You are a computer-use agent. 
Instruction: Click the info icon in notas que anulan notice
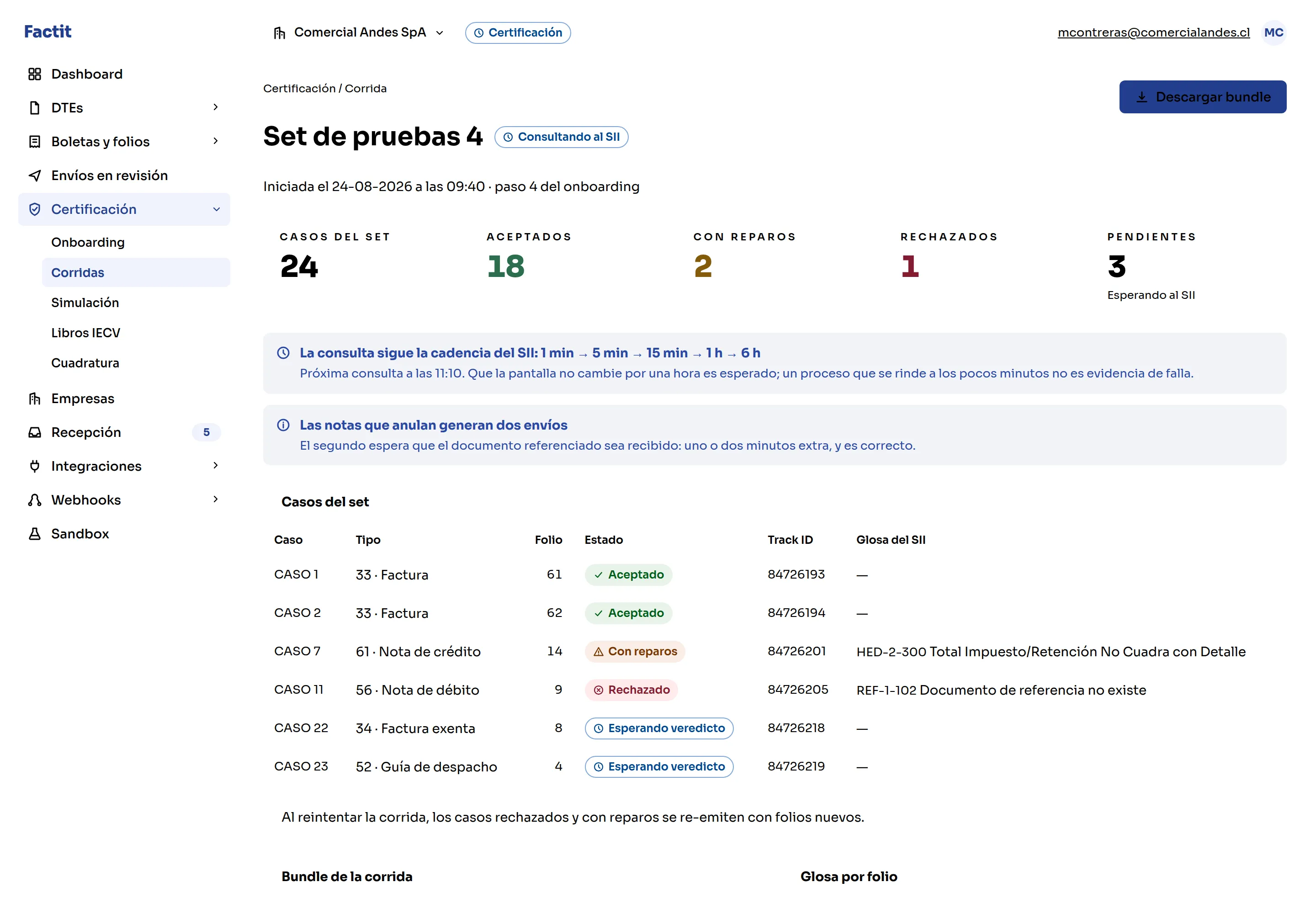coord(283,425)
